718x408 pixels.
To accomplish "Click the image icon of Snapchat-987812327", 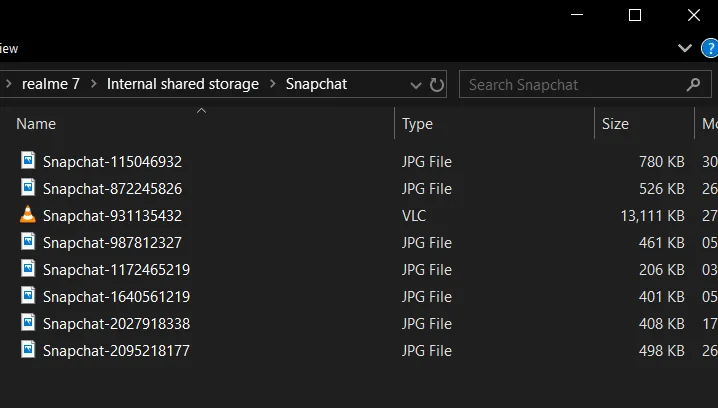I will (28, 241).
